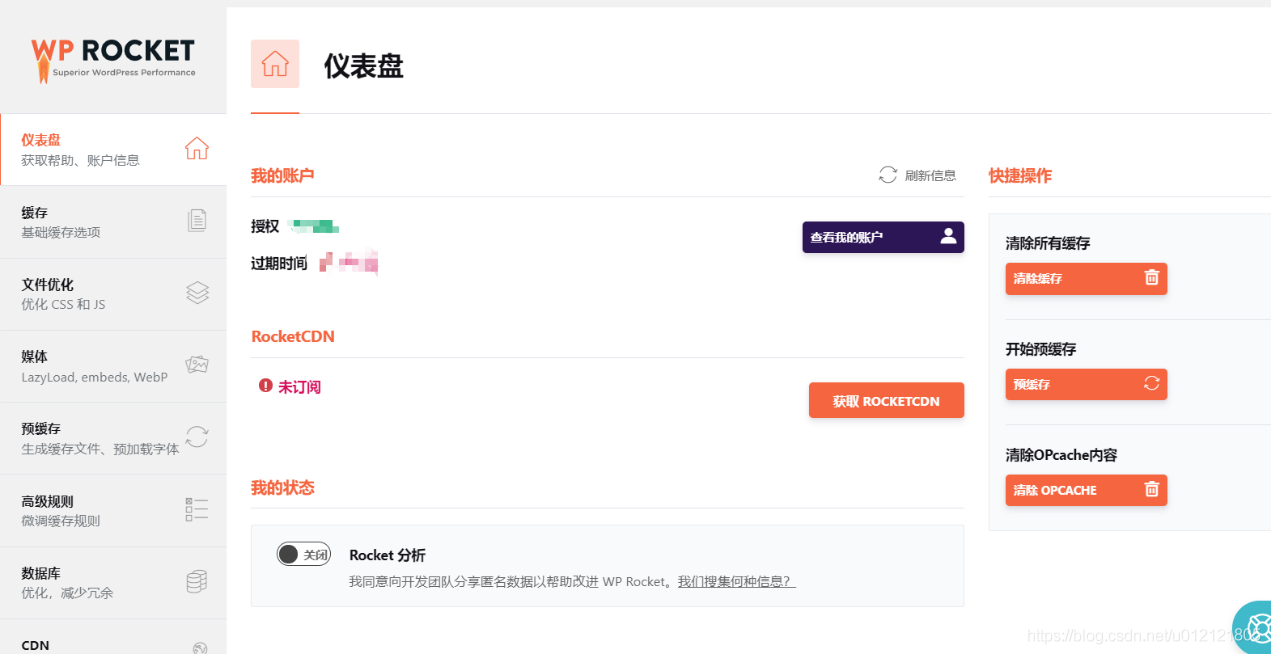Click the house icon in 仪表盘 sidebar row
1271x654 pixels.
[x=197, y=148]
